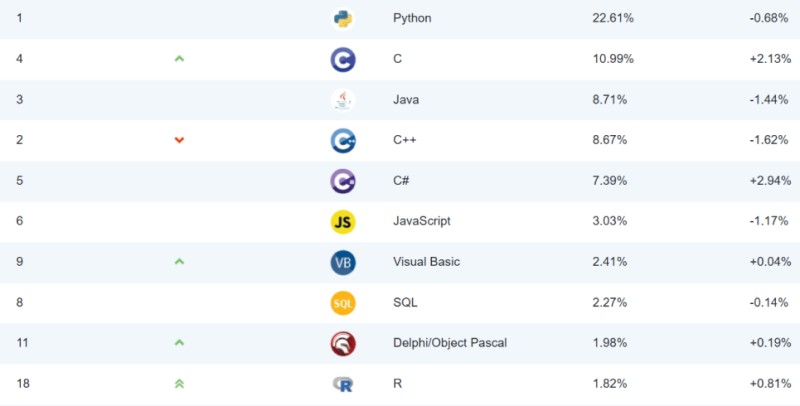Click the -1.44% change value
The height and width of the screenshot is (406, 800).
tap(769, 99)
